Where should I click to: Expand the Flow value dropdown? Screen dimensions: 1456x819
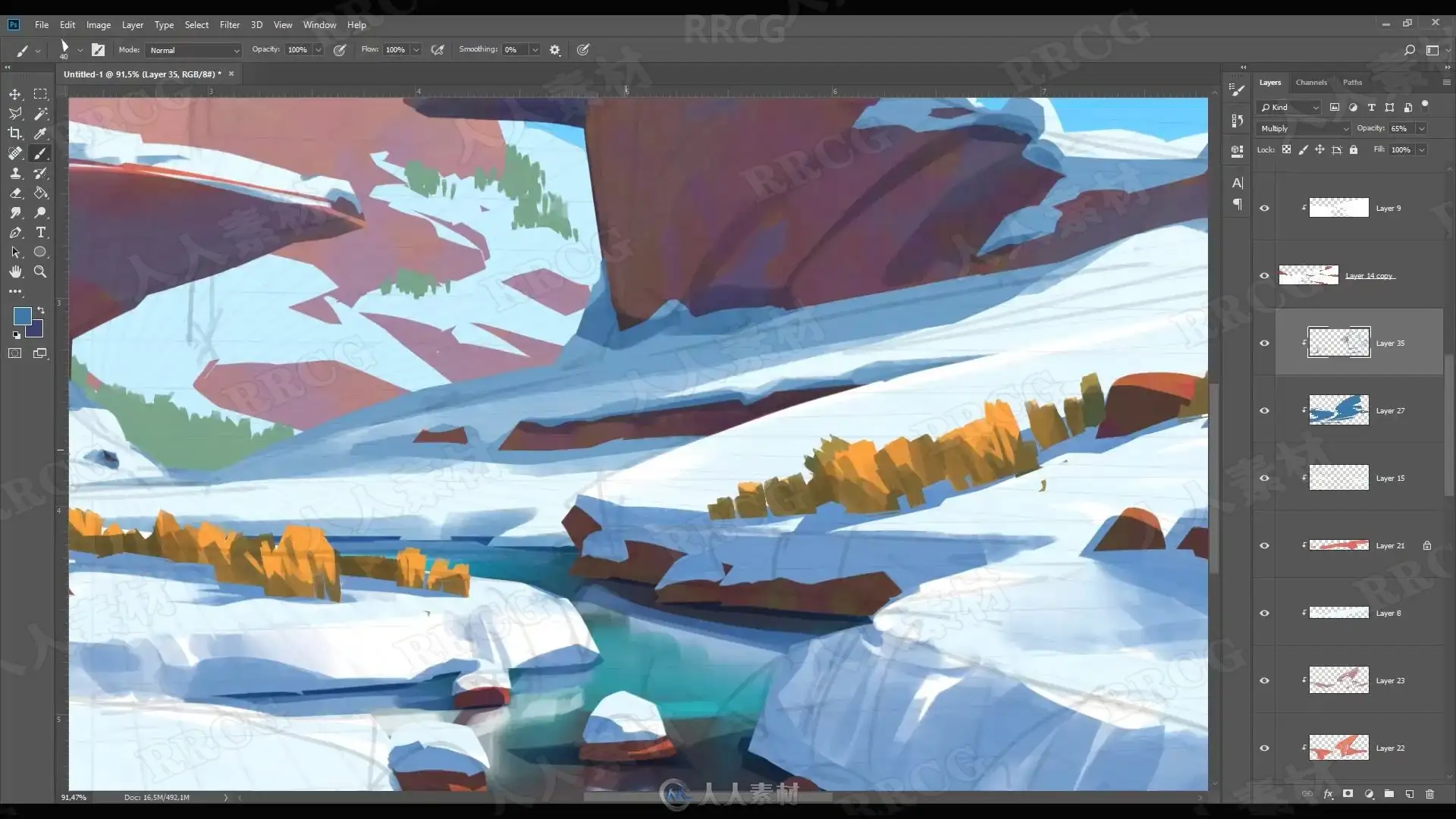pyautogui.click(x=416, y=50)
